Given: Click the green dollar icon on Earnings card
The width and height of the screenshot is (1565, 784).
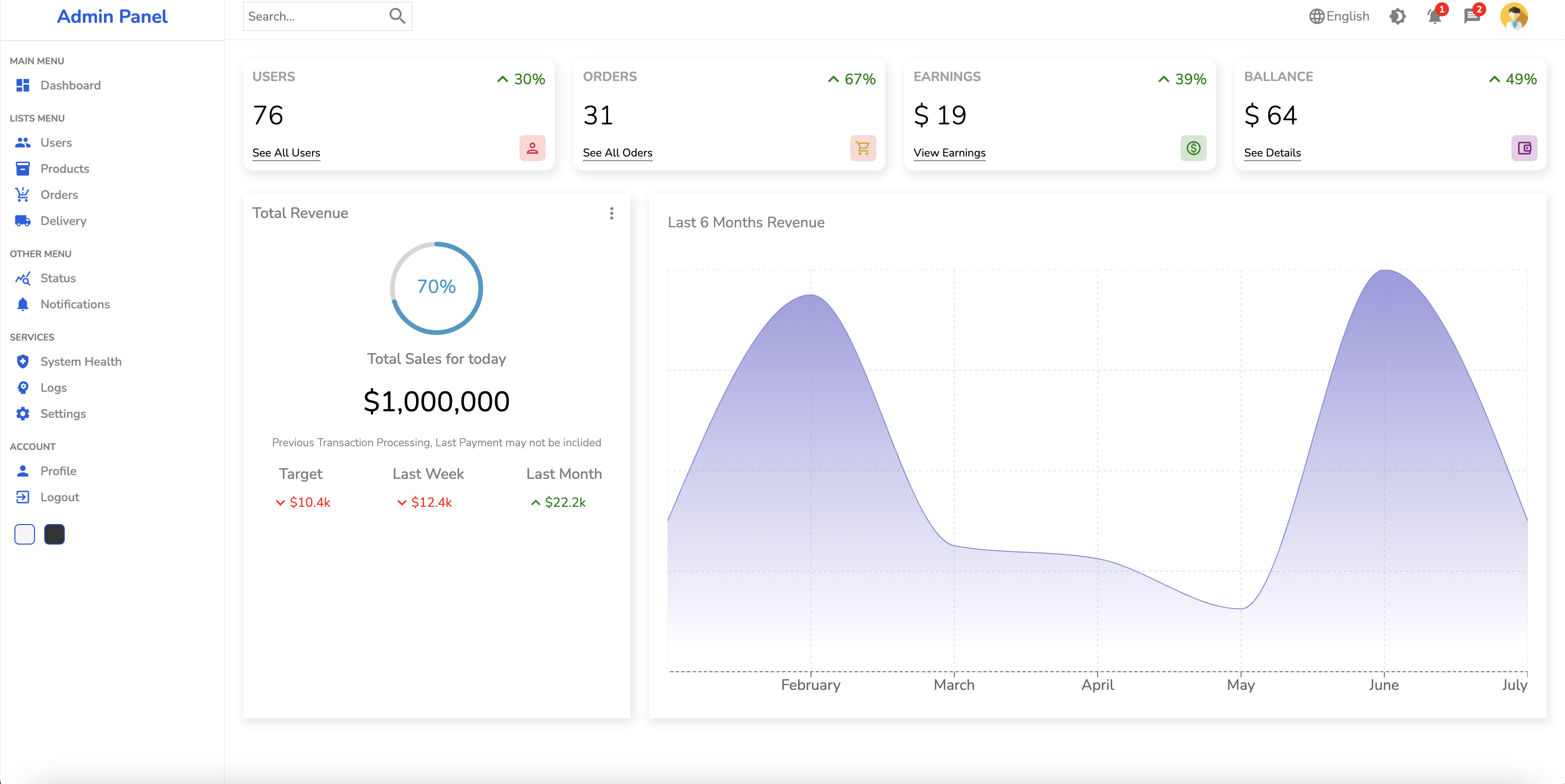Looking at the screenshot, I should point(1193,148).
